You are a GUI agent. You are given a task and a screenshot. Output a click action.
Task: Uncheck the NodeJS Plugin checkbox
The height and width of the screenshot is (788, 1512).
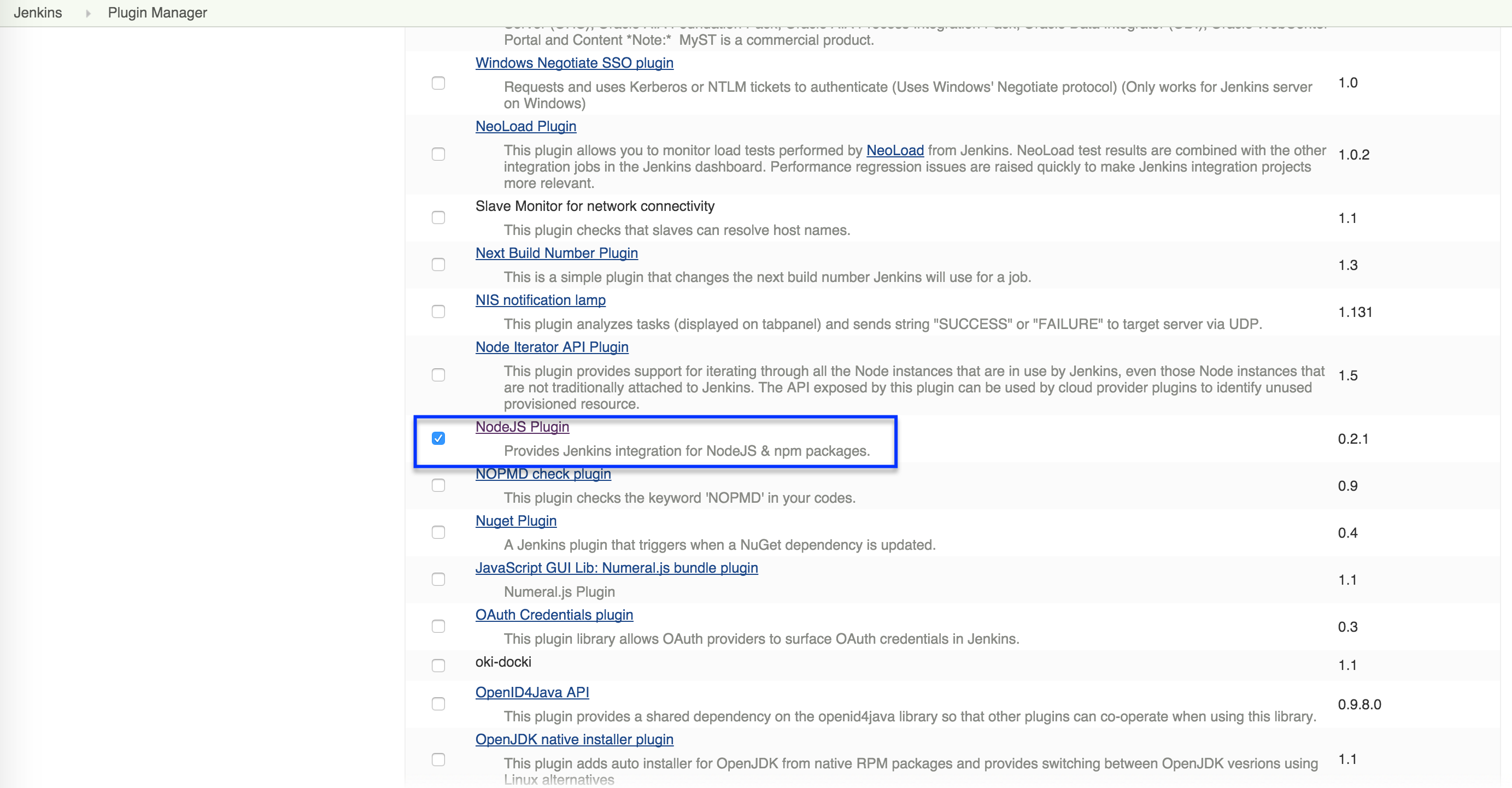pyautogui.click(x=438, y=438)
